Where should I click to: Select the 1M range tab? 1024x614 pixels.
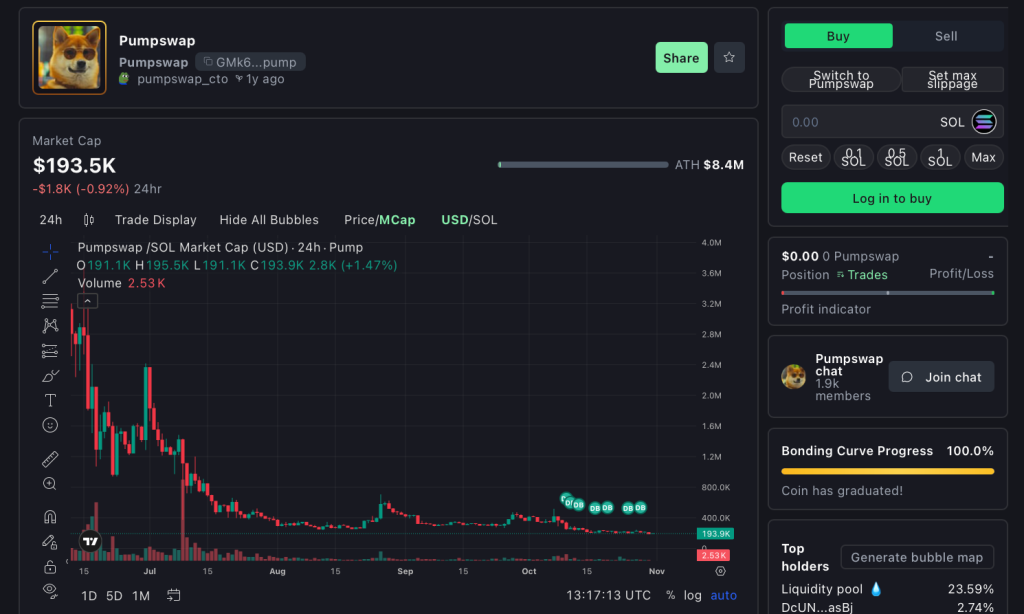140,595
